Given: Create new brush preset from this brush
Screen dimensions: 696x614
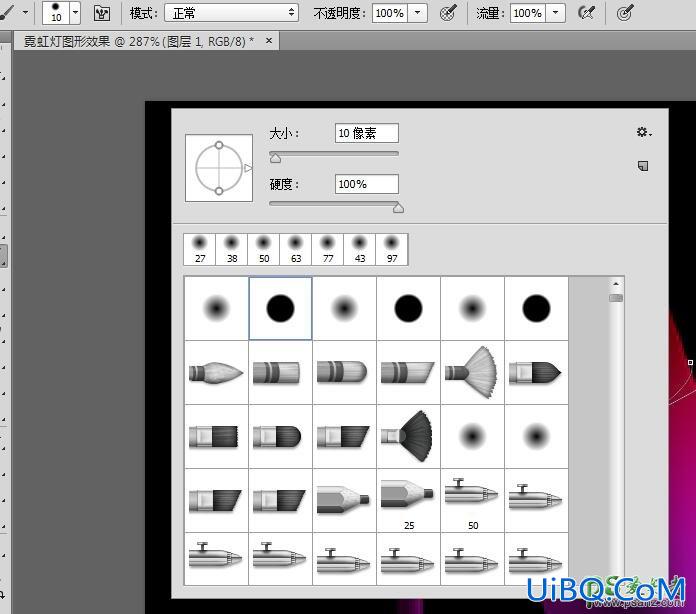Looking at the screenshot, I should (x=643, y=166).
